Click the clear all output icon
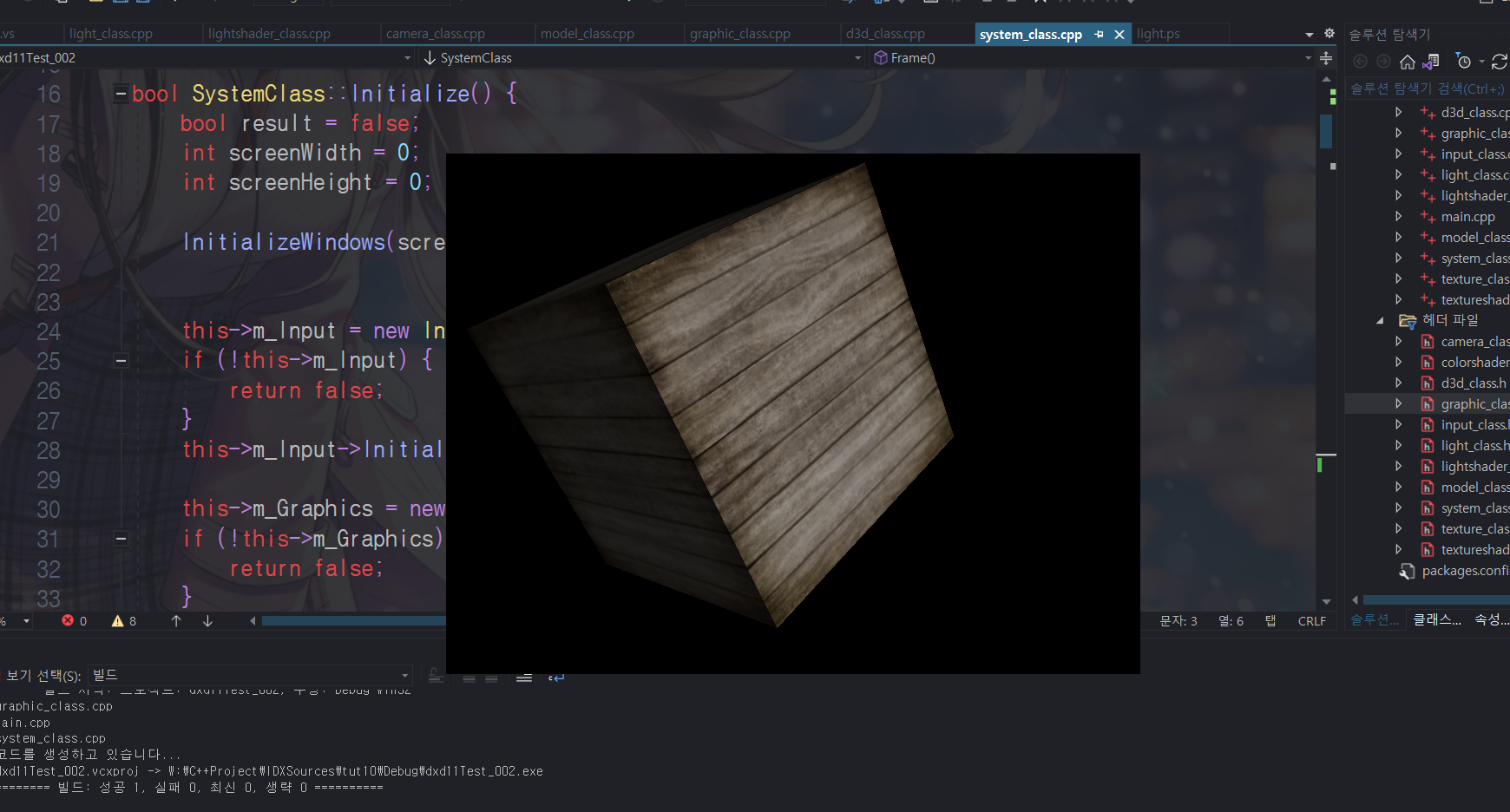Viewport: 1510px width, 812px height. [x=523, y=677]
